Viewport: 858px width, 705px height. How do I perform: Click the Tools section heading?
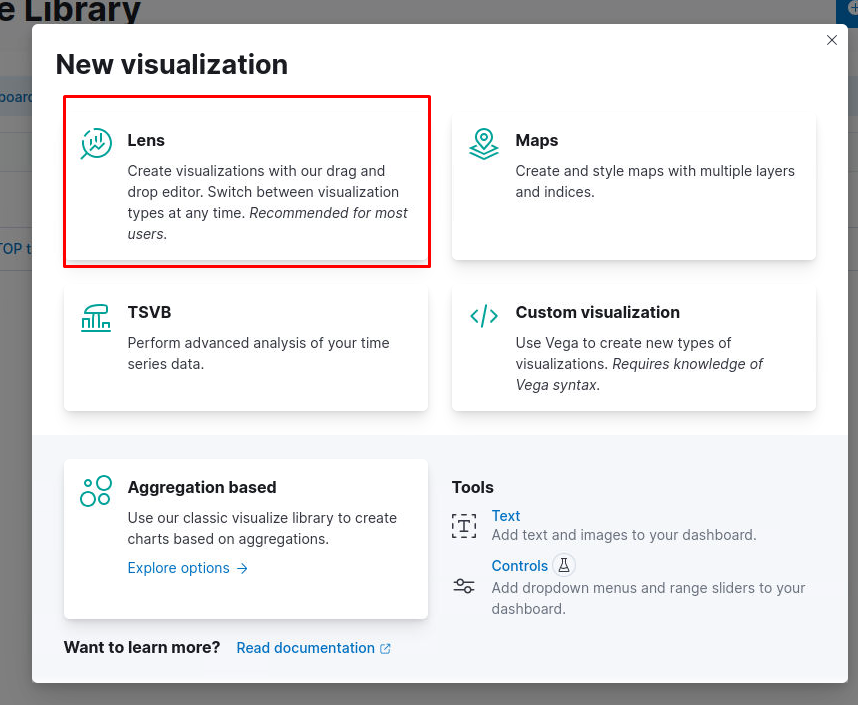(x=473, y=487)
